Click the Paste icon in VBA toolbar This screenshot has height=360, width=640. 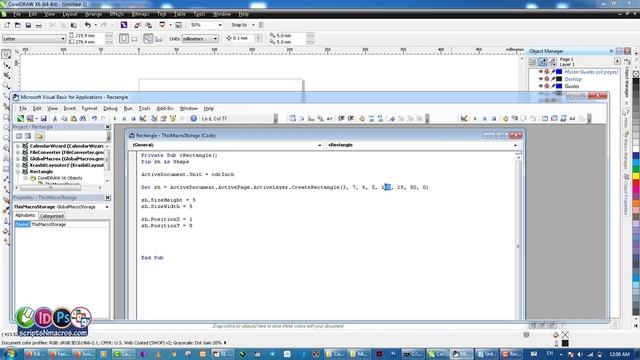pos(73,118)
